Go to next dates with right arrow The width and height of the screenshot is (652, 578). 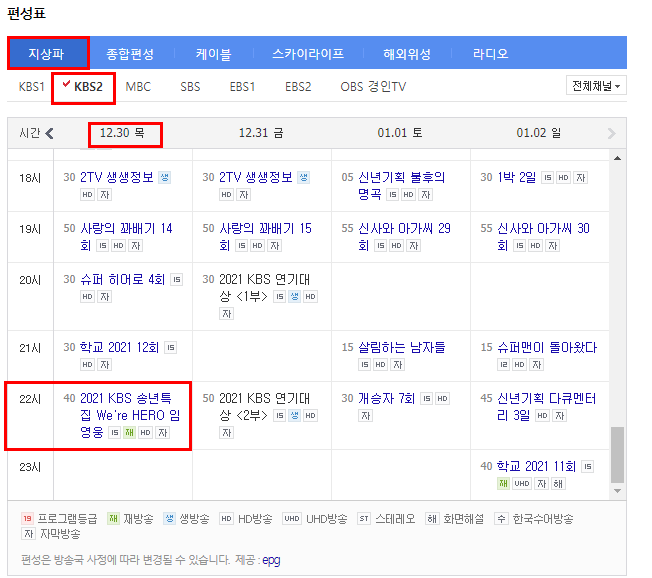click(x=611, y=133)
